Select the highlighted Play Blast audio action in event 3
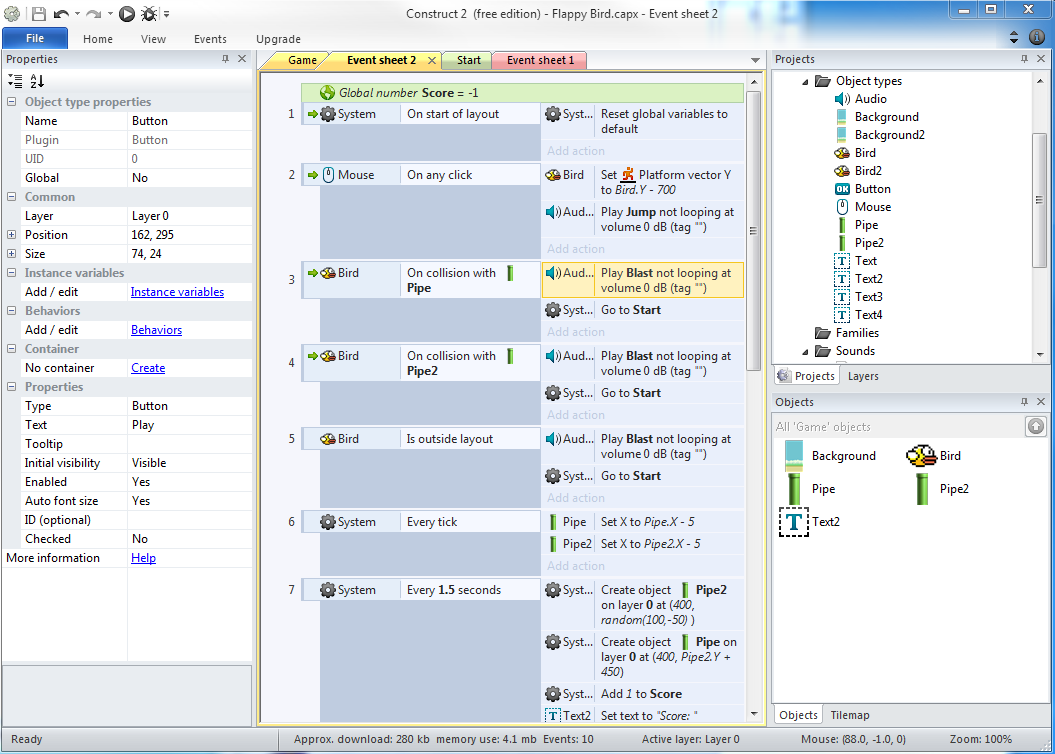 [643, 280]
